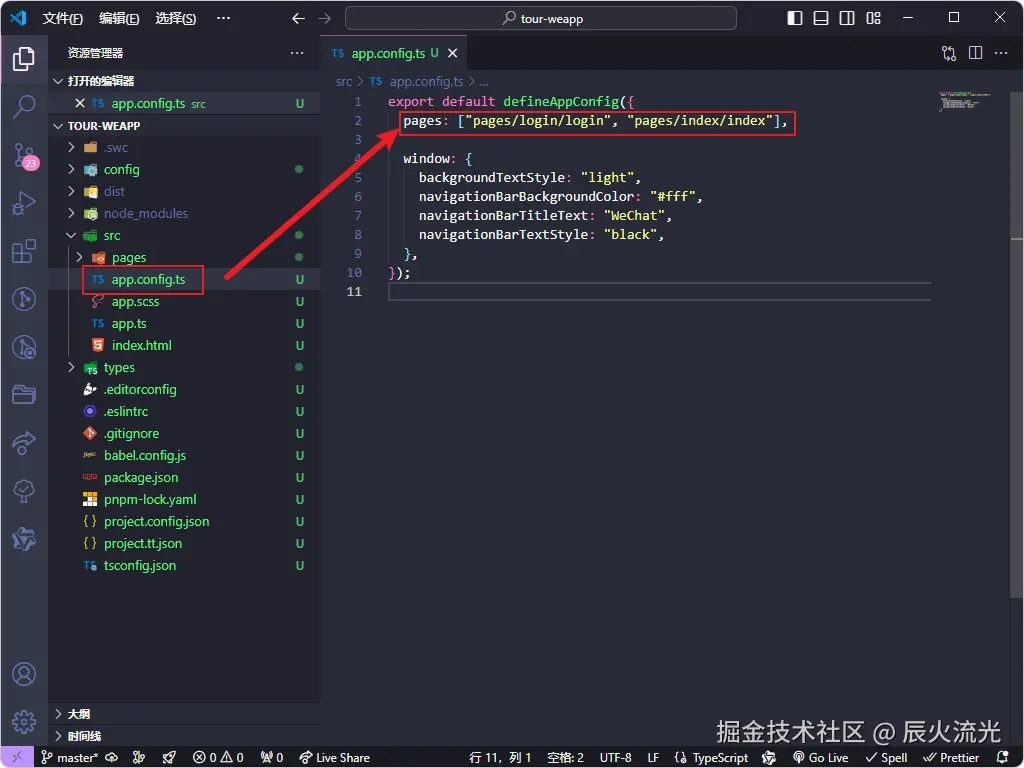Click the go back navigation arrow
Image resolution: width=1024 pixels, height=768 pixels.
coord(298,18)
